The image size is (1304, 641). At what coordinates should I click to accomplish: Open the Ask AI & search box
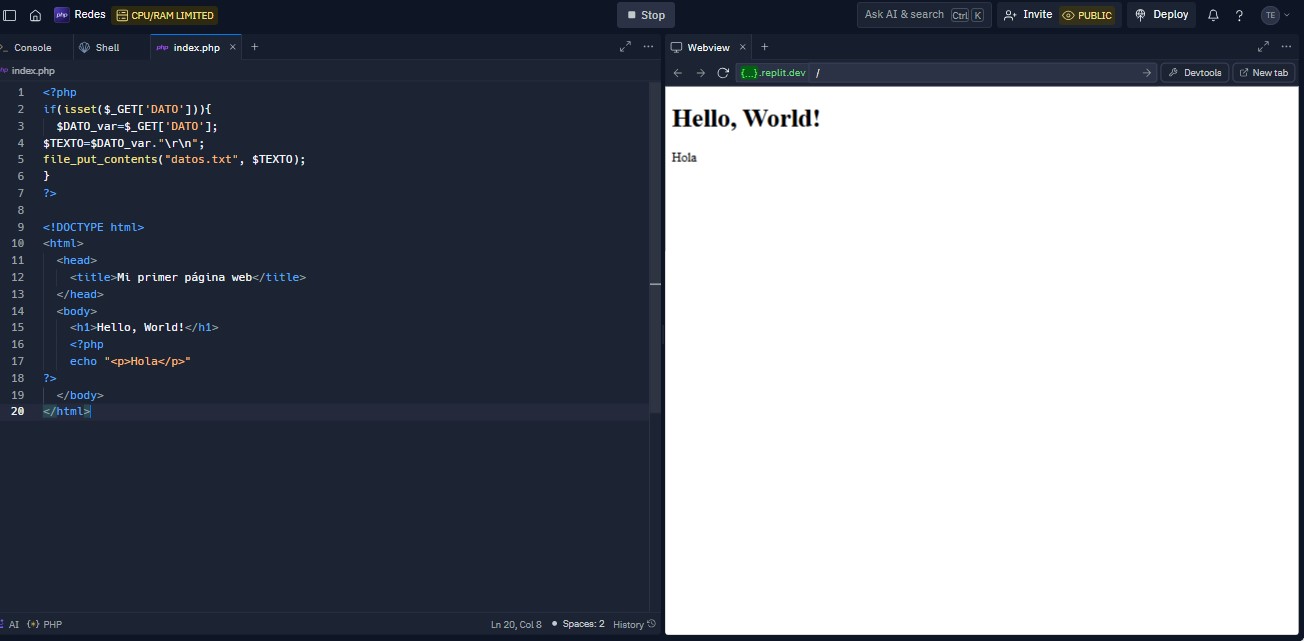(923, 15)
